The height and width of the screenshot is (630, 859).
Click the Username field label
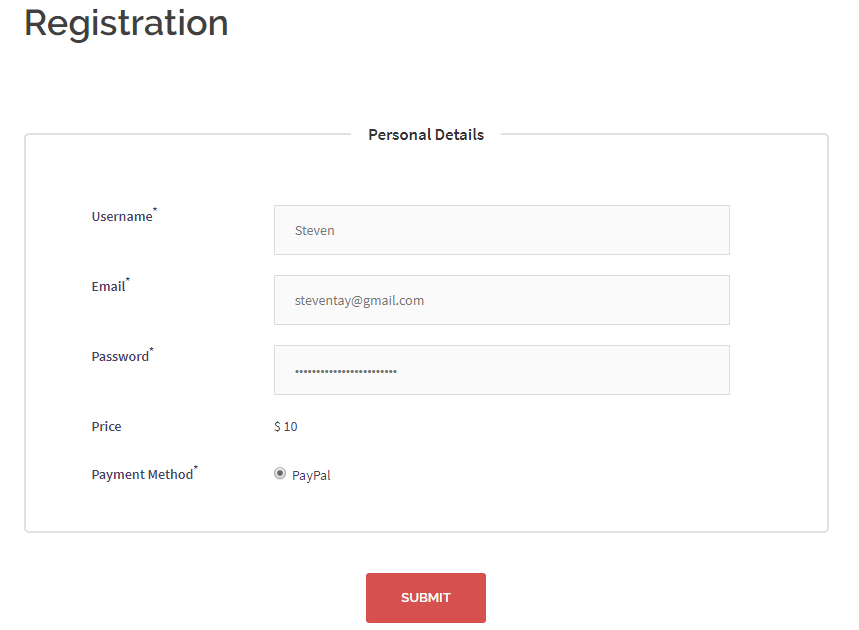[121, 217]
